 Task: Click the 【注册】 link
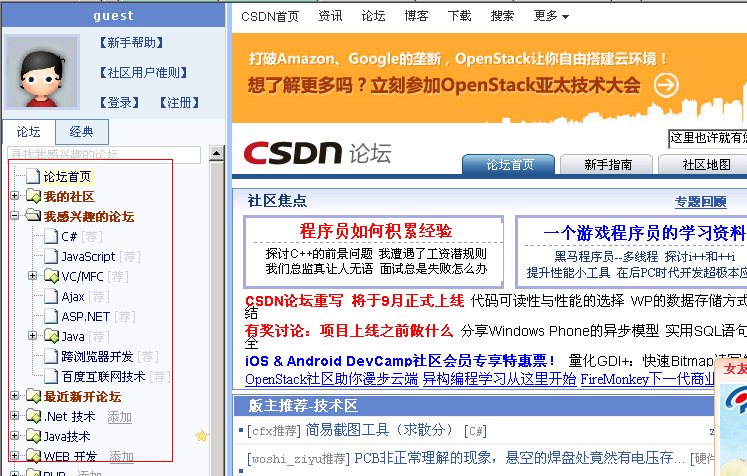tap(179, 102)
